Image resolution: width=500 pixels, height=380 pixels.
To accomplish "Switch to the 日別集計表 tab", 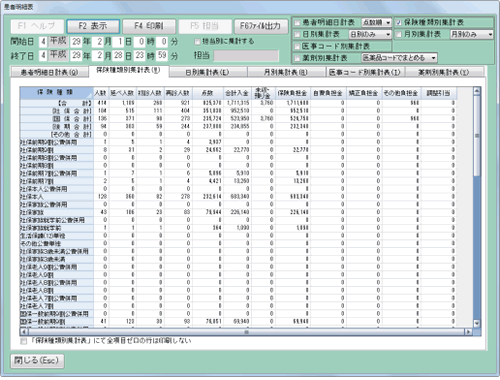I will 208,72.
